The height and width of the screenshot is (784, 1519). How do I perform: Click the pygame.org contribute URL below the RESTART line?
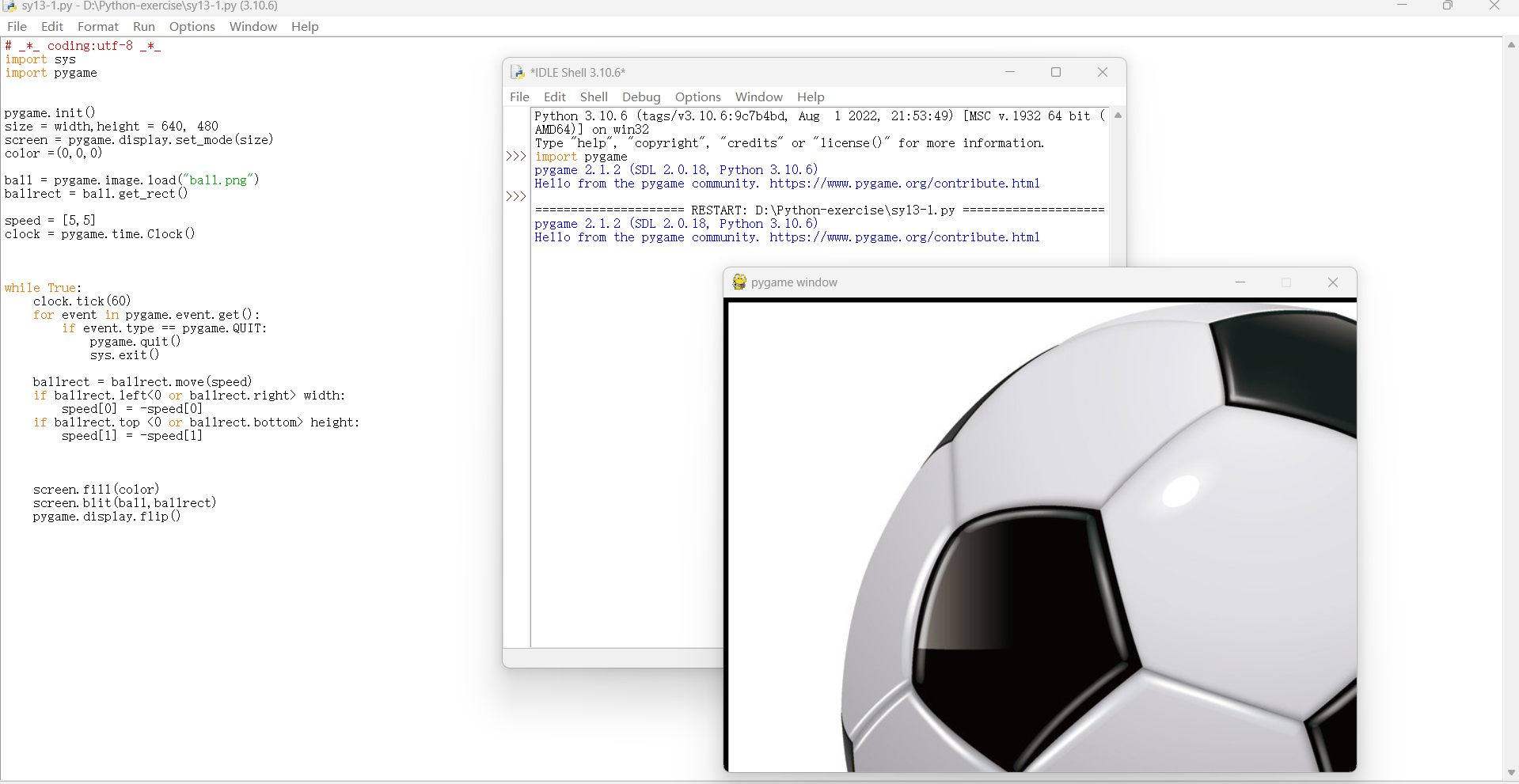click(905, 237)
